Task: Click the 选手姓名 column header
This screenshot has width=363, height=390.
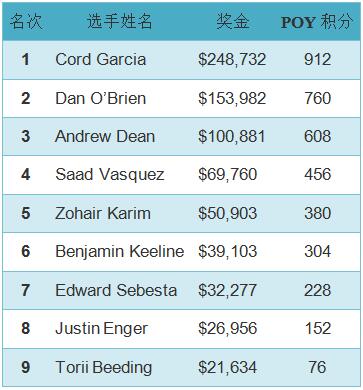Action: coord(120,22)
